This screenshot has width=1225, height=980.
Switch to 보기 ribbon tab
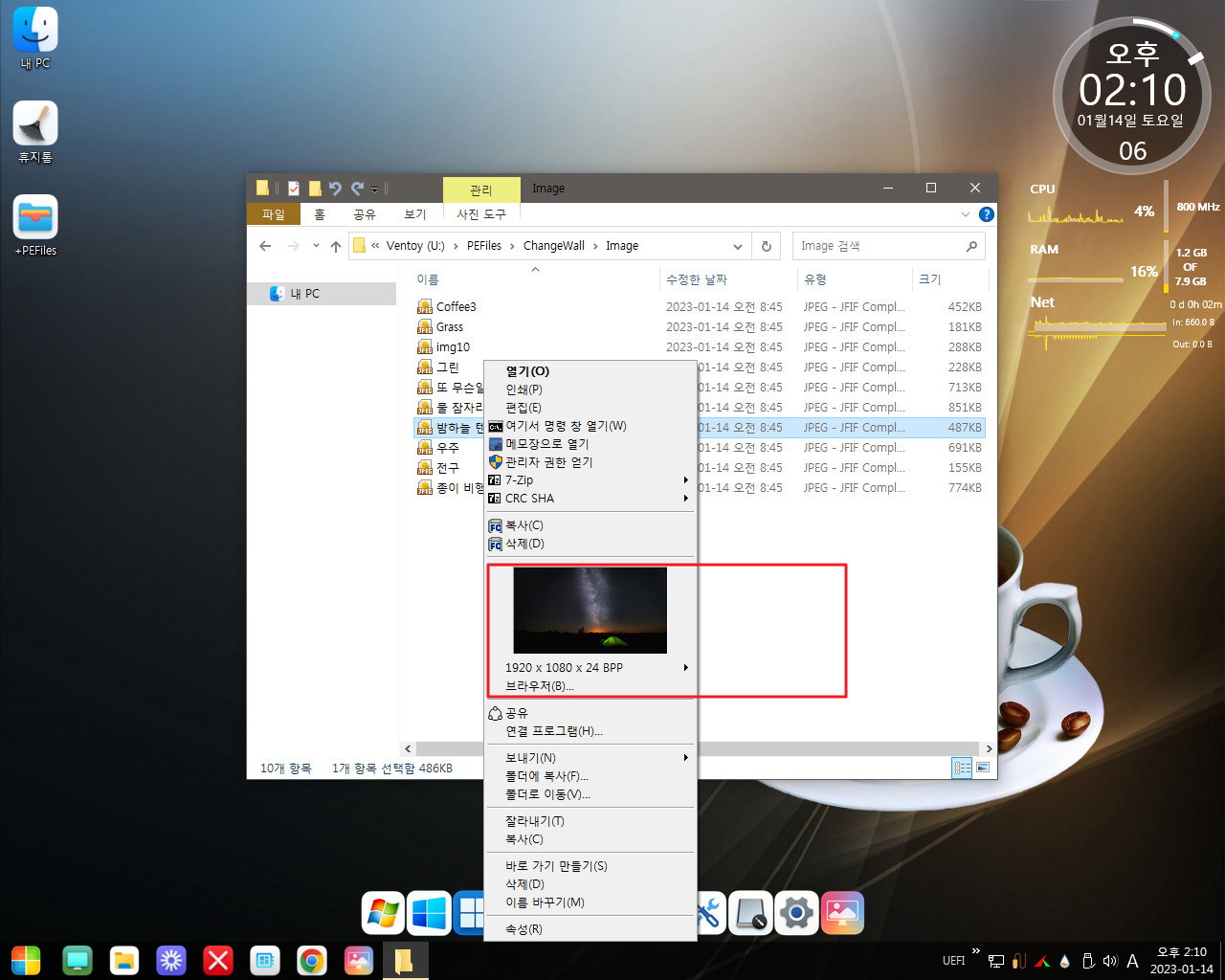(x=415, y=214)
